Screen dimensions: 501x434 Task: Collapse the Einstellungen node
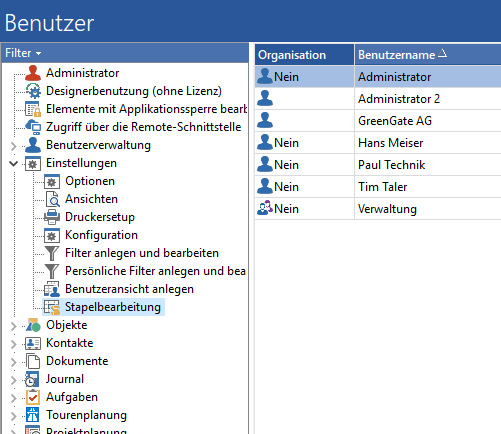13,164
